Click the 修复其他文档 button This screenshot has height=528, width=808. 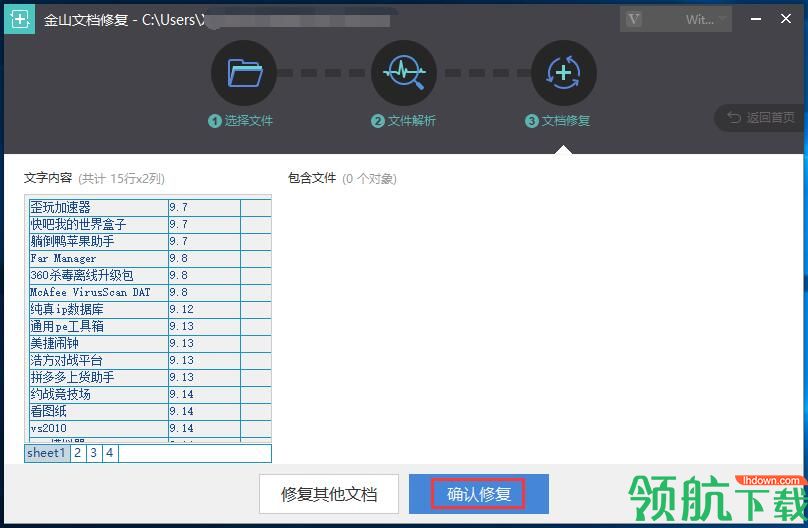coord(329,494)
